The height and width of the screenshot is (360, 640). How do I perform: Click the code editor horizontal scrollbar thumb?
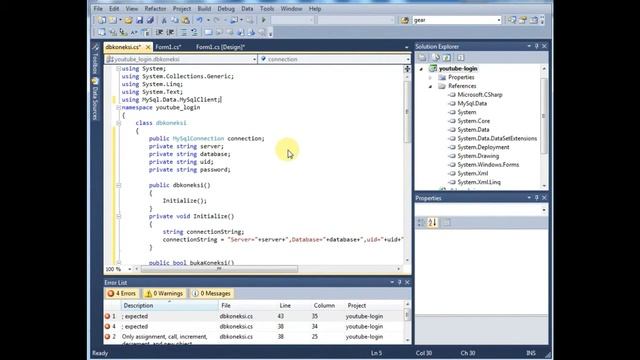(x=220, y=269)
